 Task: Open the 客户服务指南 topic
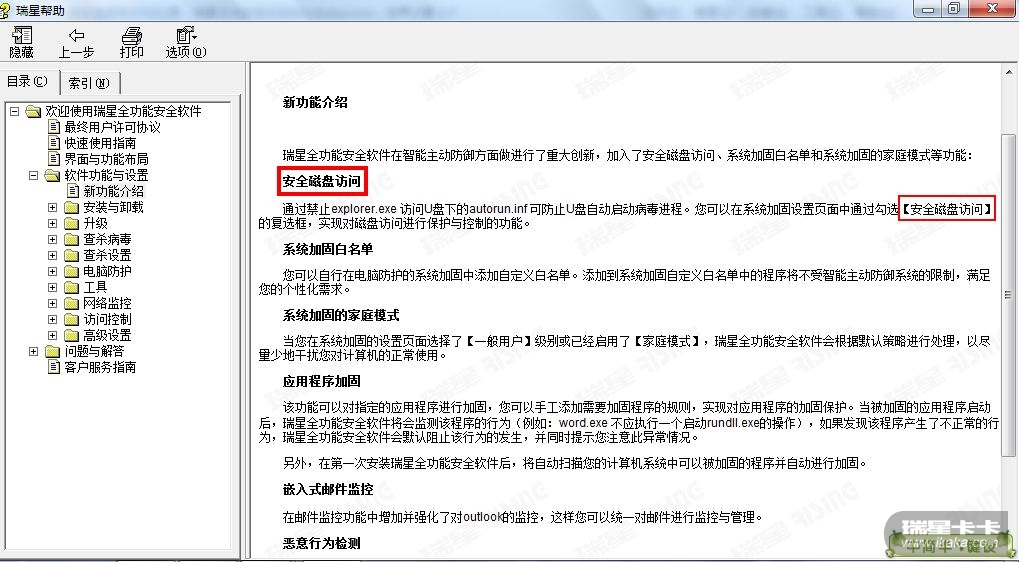(100, 367)
